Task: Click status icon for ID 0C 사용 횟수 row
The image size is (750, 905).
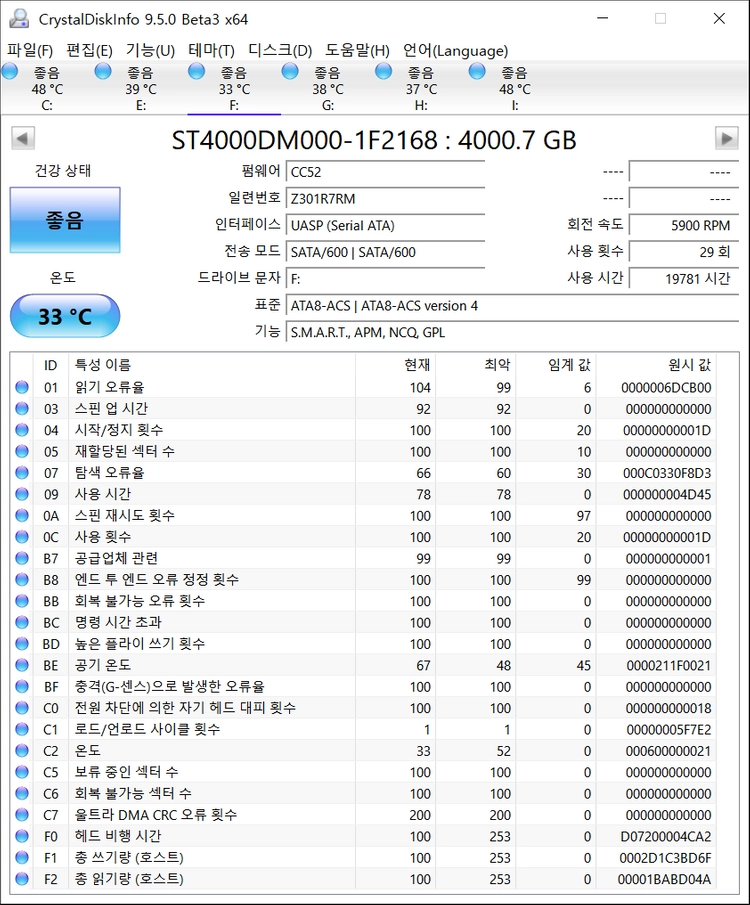Action: (22, 537)
